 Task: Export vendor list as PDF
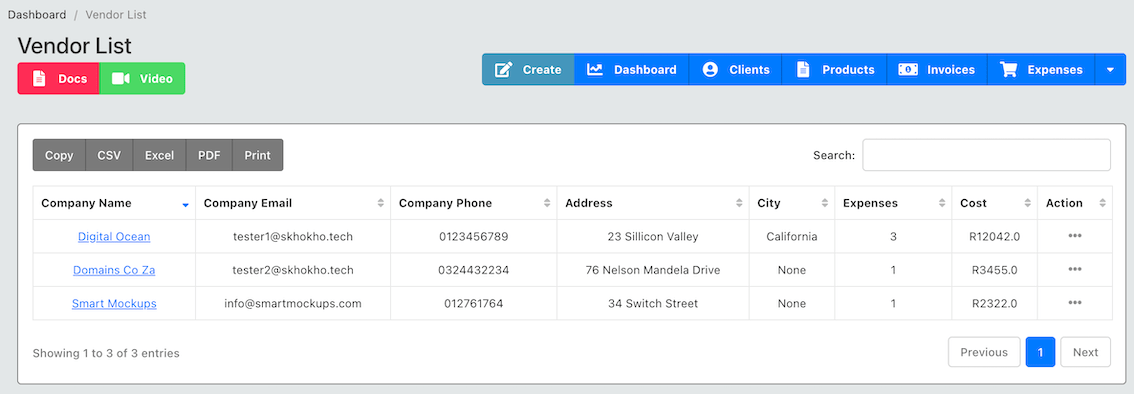coord(209,155)
